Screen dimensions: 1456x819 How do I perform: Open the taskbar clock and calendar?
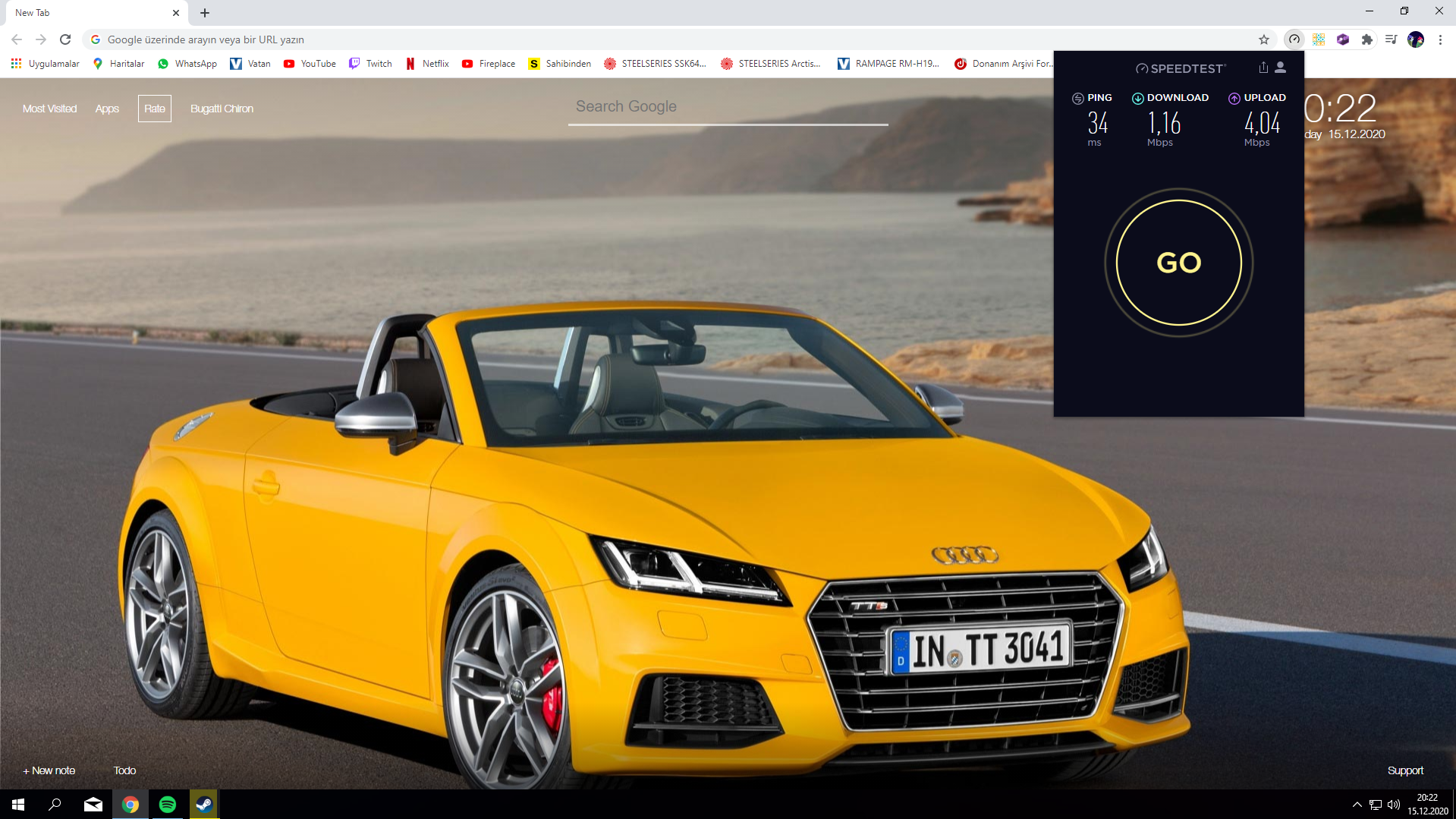[x=1427, y=805]
